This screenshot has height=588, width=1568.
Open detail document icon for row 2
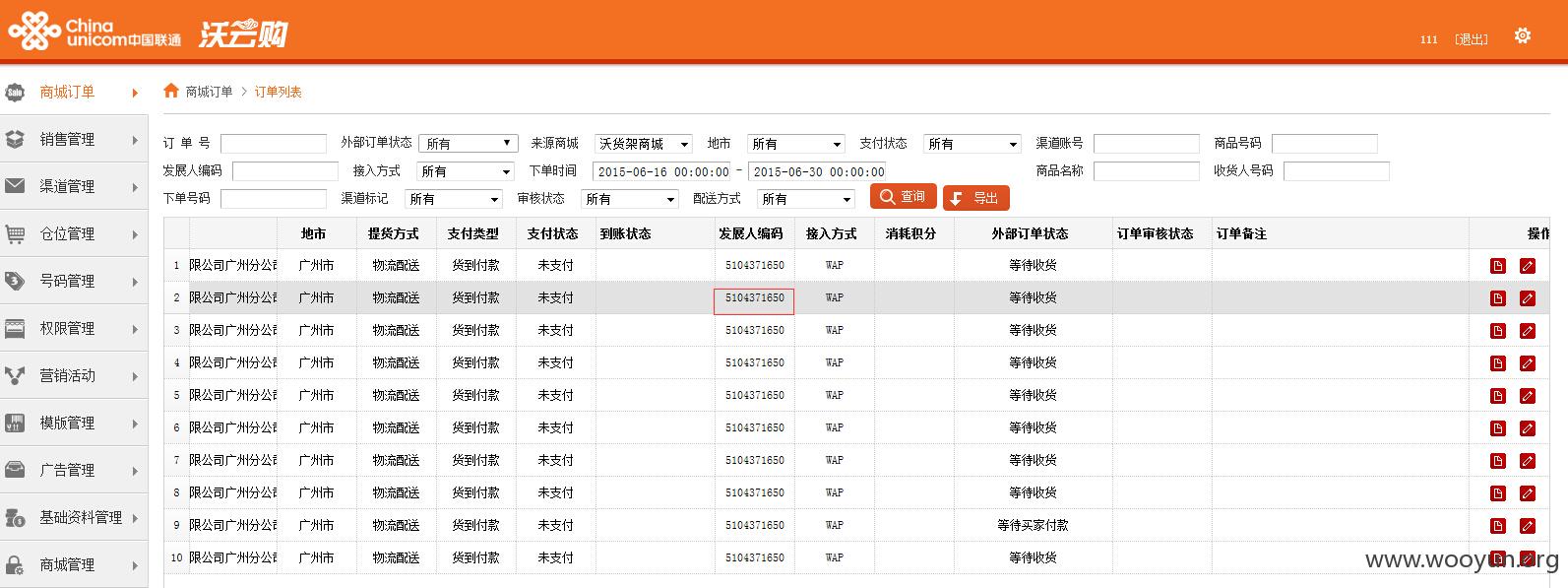1498,298
